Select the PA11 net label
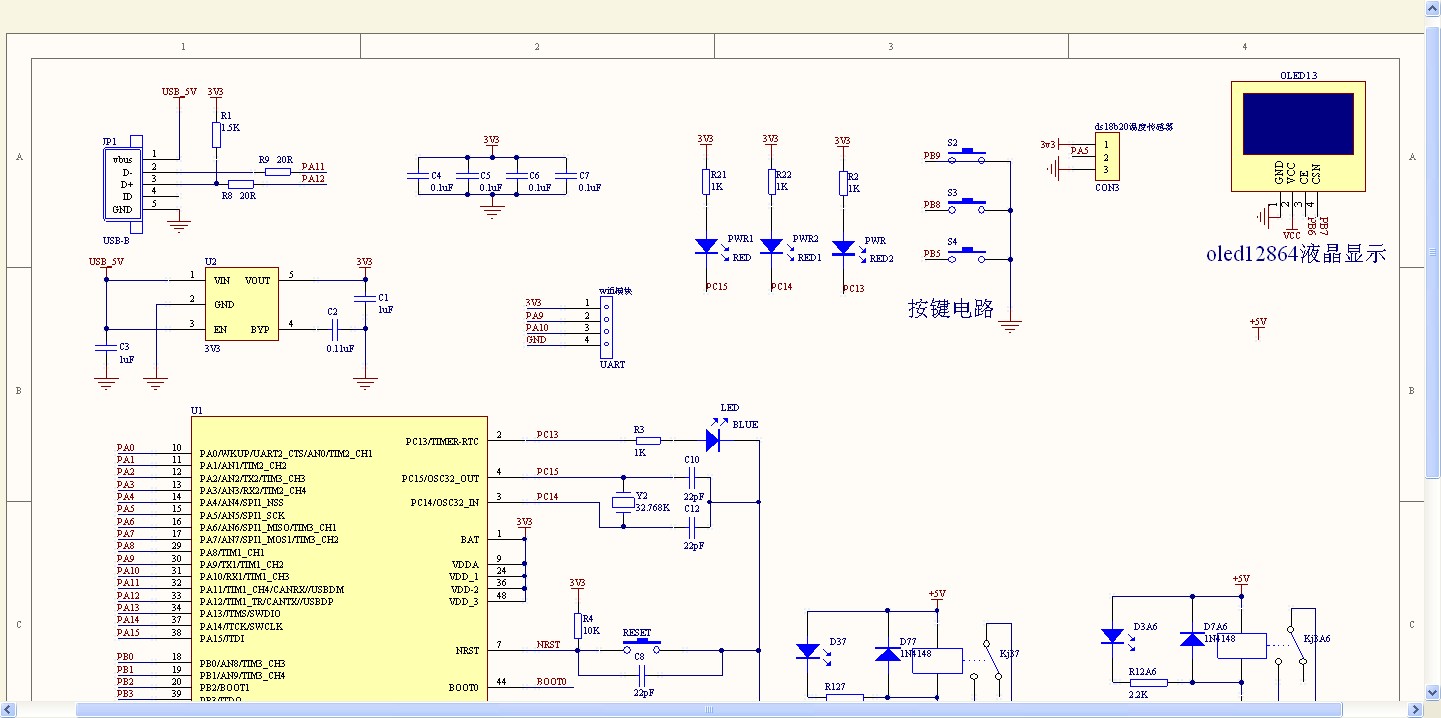 [x=312, y=167]
